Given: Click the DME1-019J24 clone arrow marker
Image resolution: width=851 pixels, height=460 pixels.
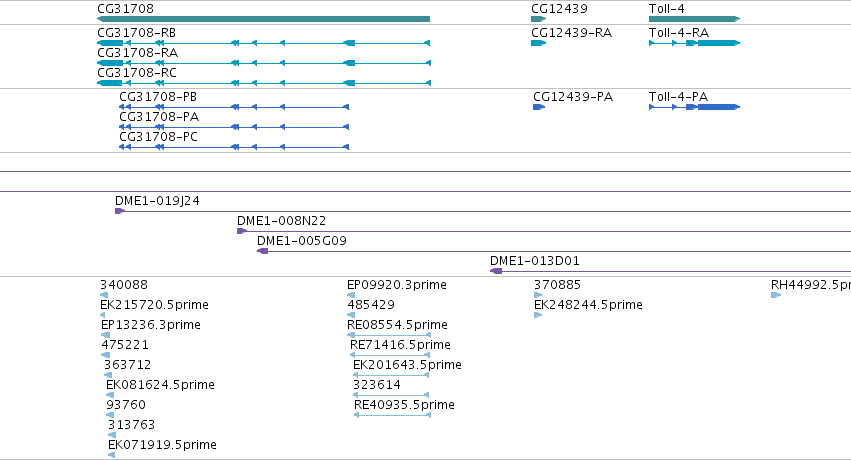Looking at the screenshot, I should tap(120, 211).
